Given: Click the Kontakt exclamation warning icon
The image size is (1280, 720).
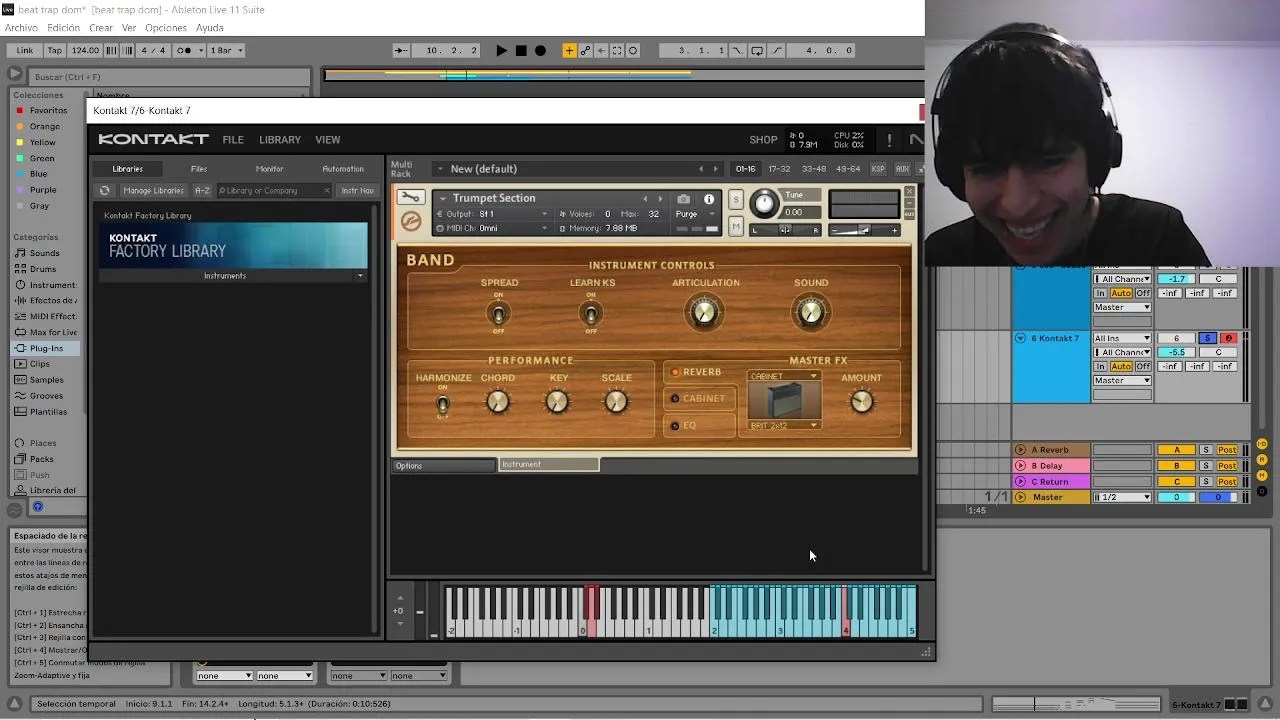Looking at the screenshot, I should click(889, 140).
